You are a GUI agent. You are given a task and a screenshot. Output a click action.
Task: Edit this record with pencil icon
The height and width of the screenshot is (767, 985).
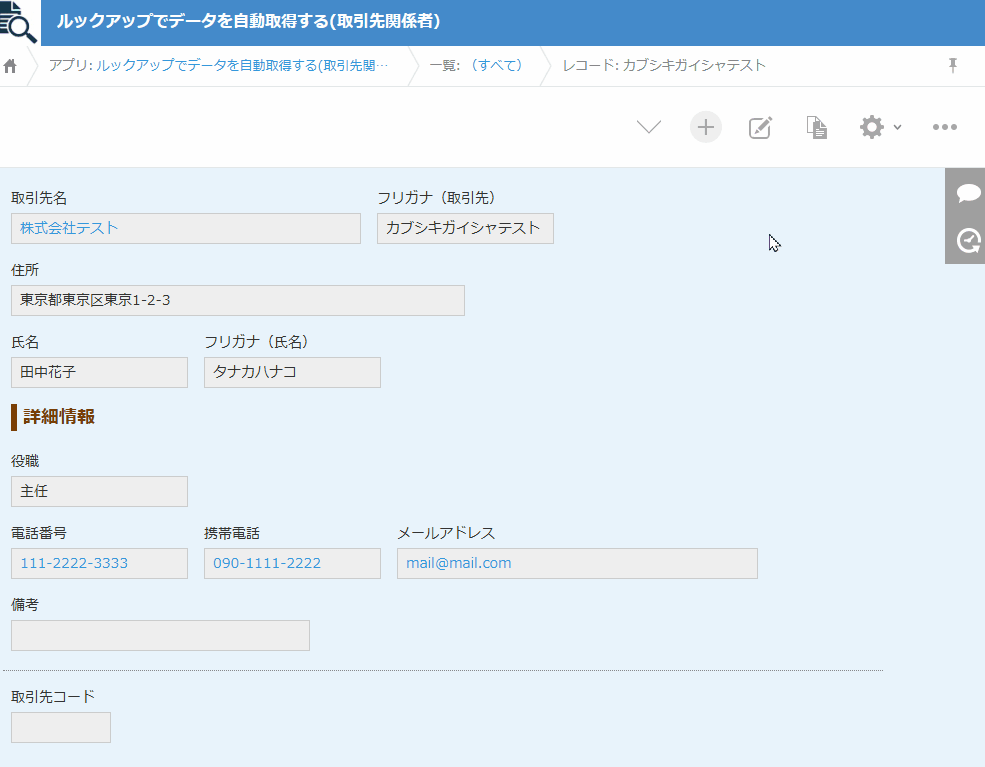(760, 127)
